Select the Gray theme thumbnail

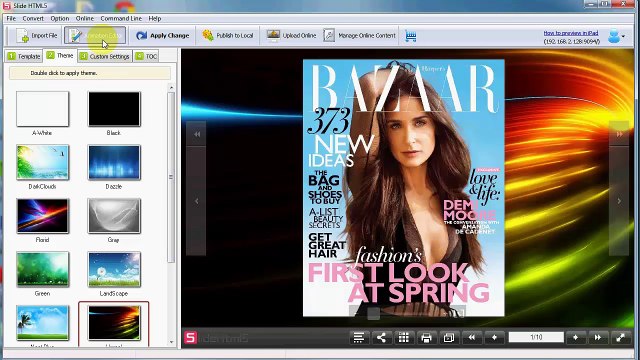[114, 216]
